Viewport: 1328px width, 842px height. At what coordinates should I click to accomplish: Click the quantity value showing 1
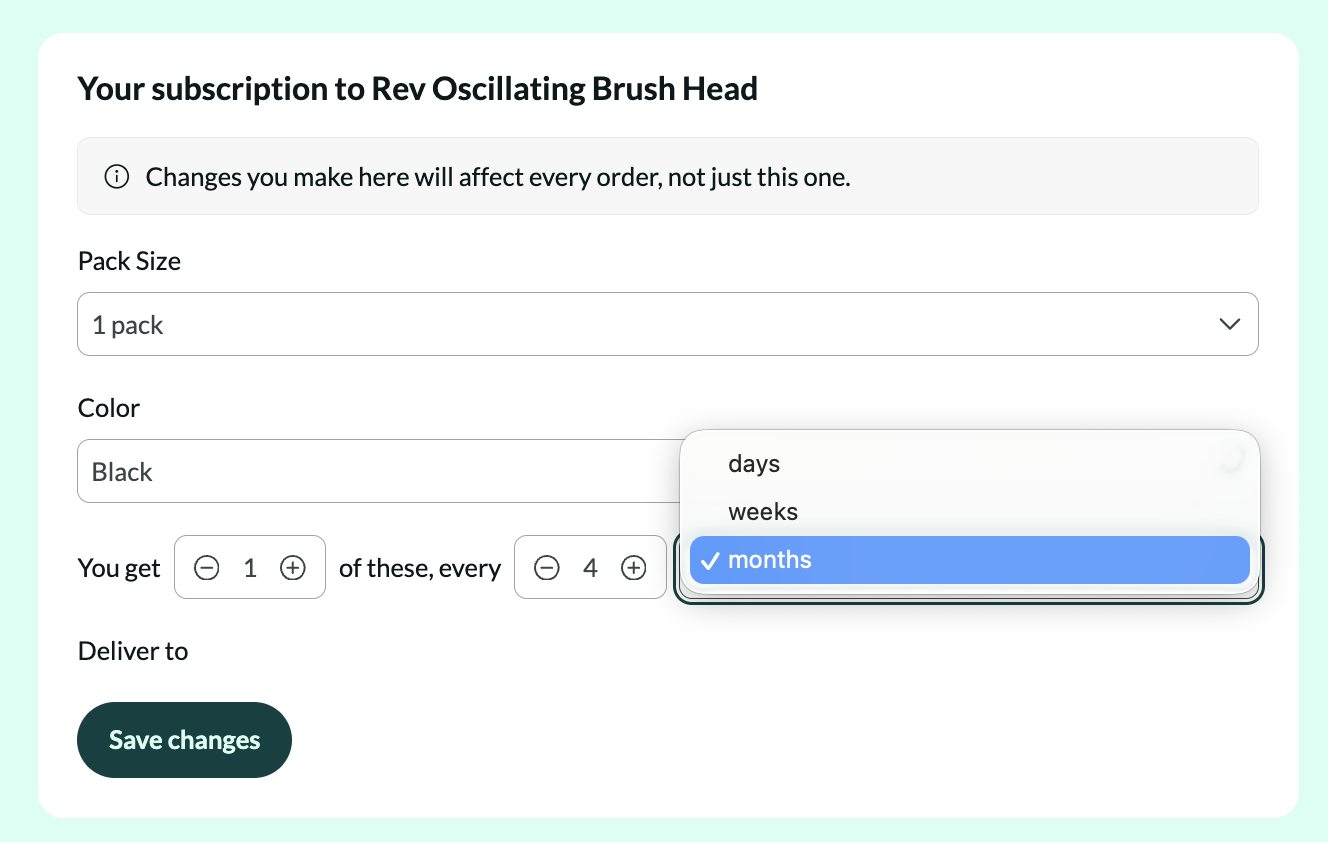pos(250,568)
